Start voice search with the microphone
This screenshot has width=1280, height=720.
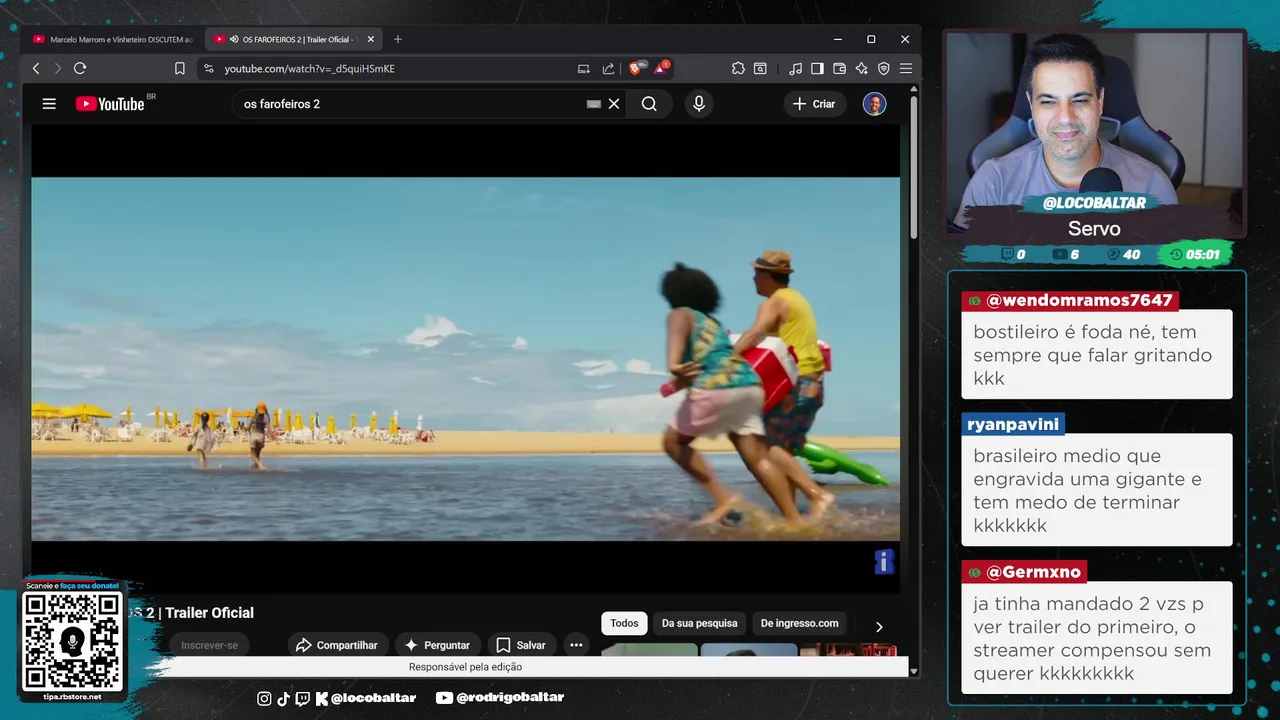point(699,104)
